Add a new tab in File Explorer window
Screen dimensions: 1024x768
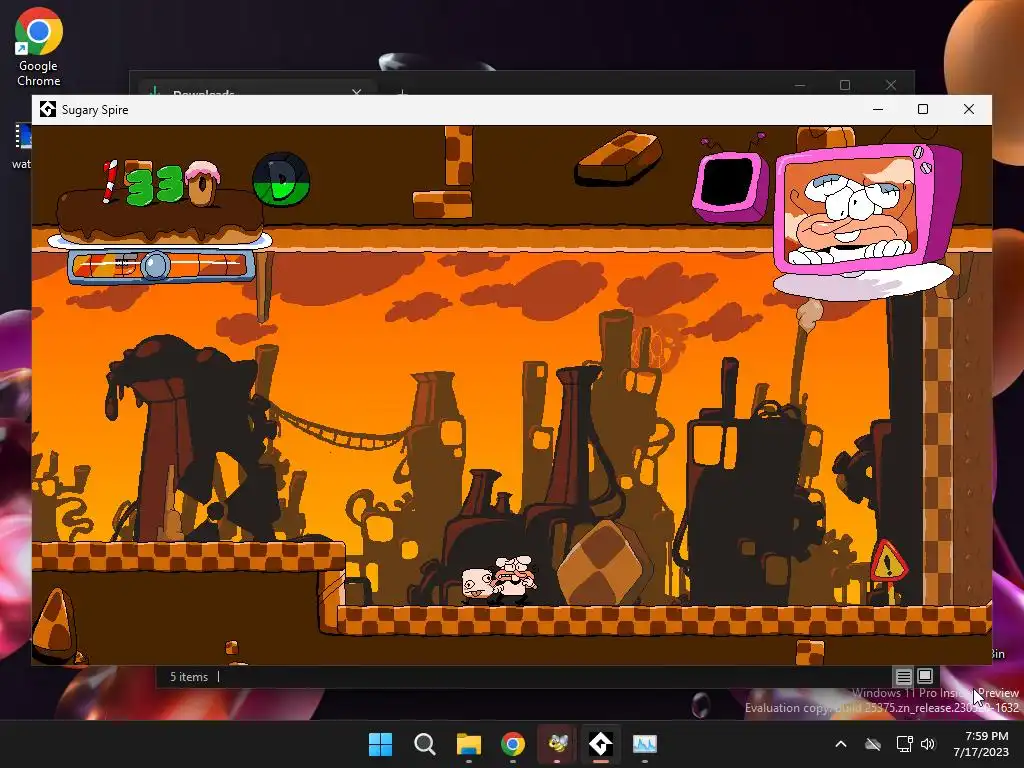pos(402,92)
